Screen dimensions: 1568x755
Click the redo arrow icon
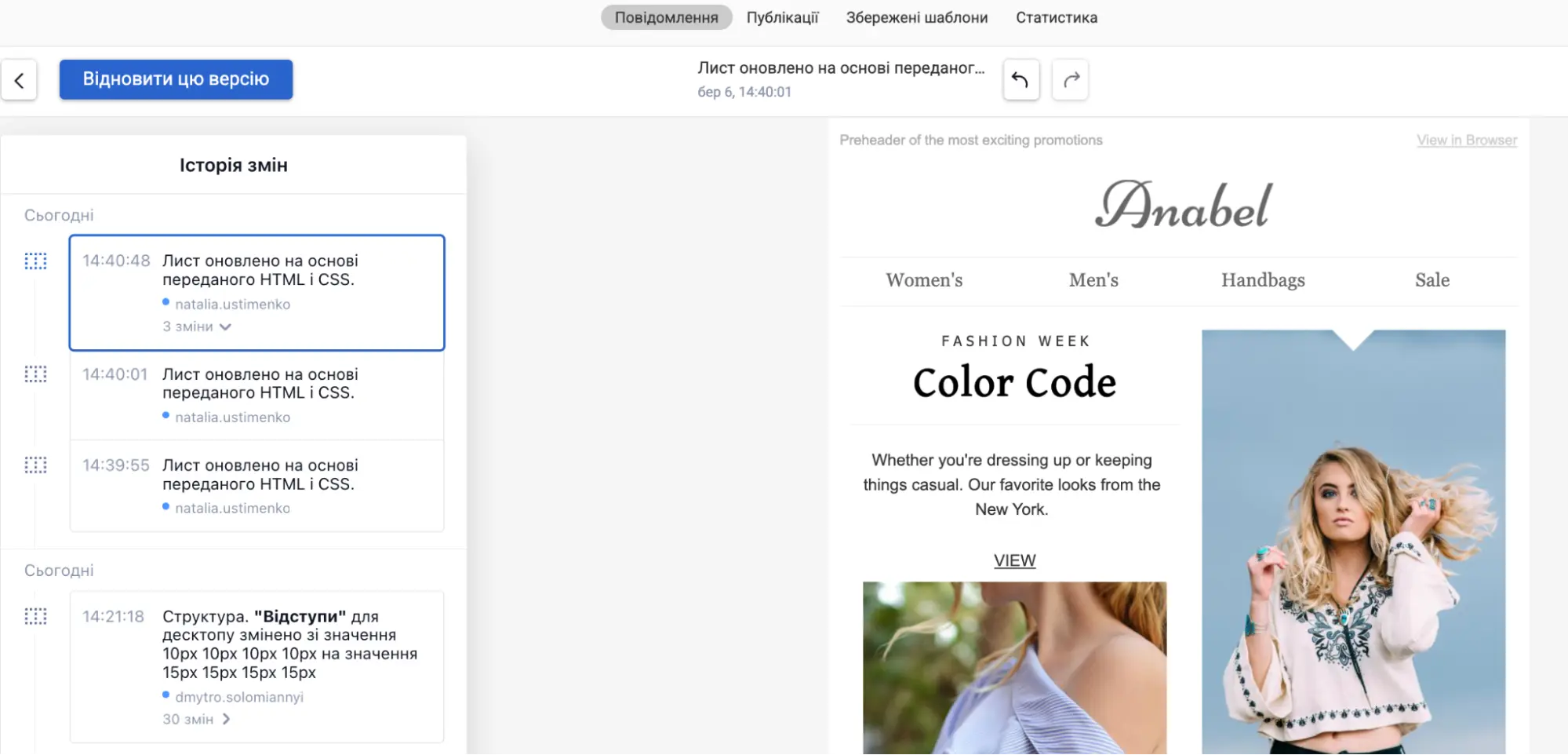pyautogui.click(x=1071, y=80)
